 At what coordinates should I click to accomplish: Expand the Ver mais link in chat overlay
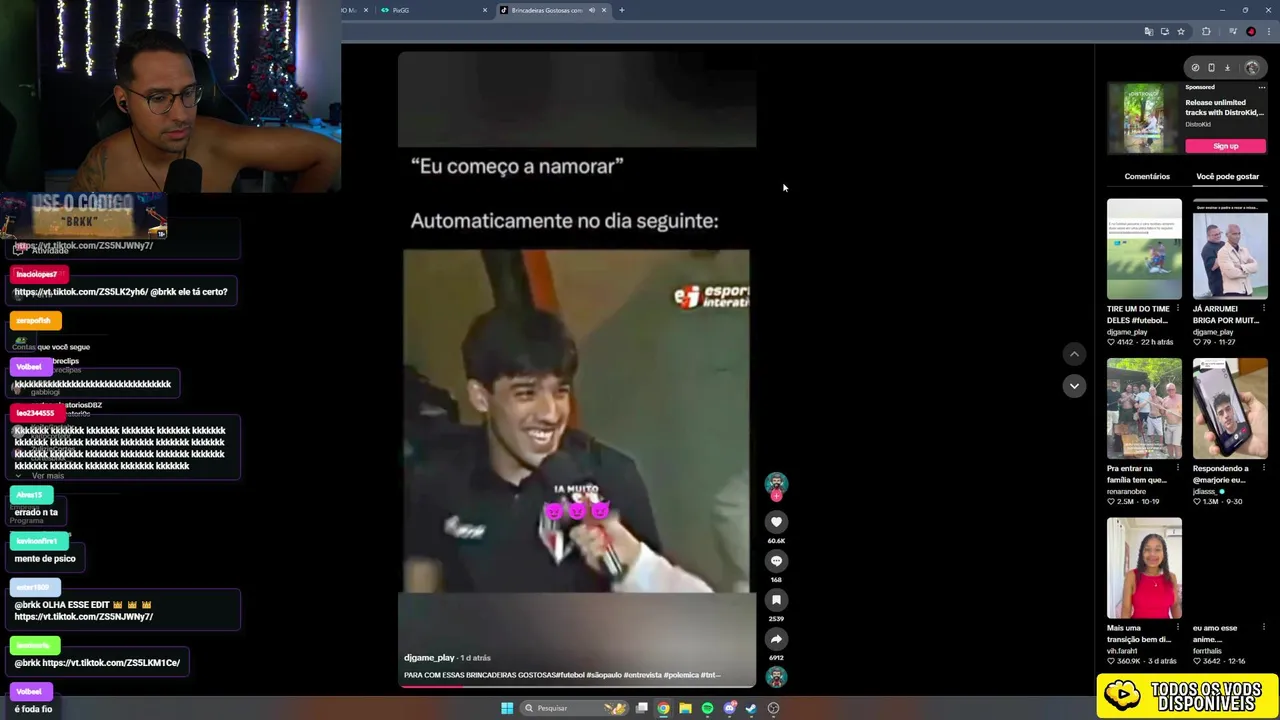tap(47, 476)
